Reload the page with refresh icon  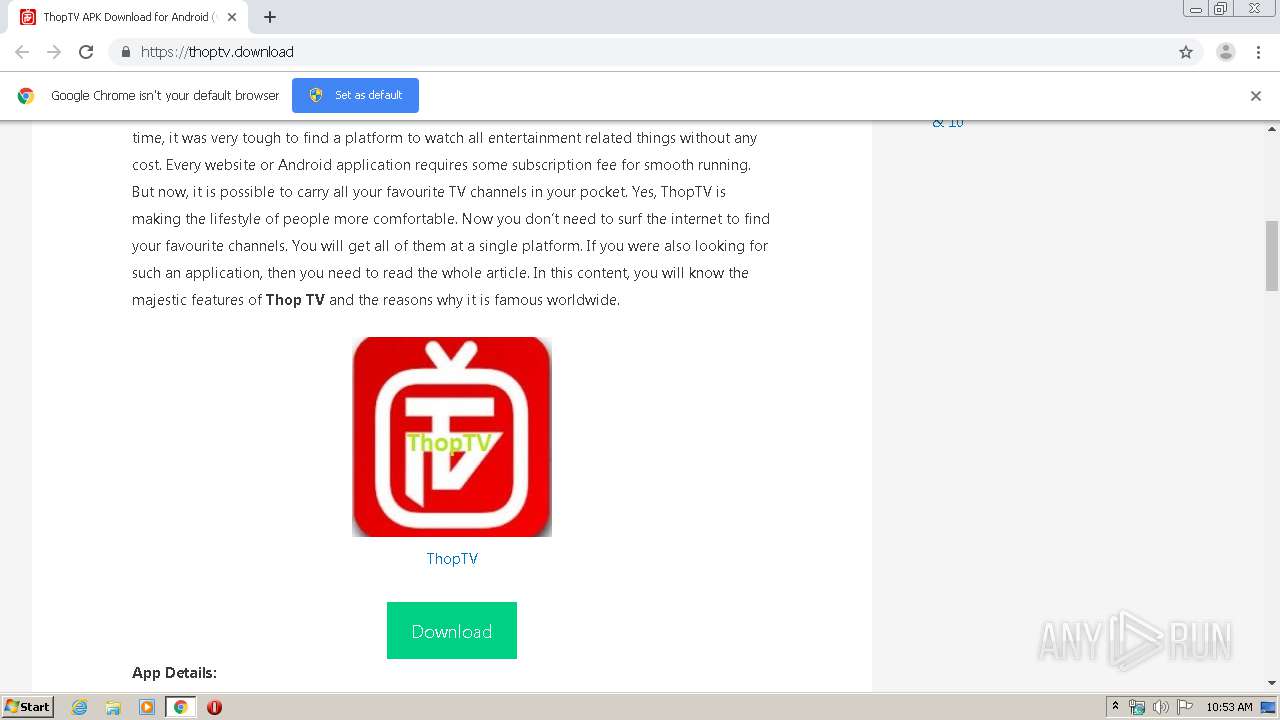coord(86,52)
